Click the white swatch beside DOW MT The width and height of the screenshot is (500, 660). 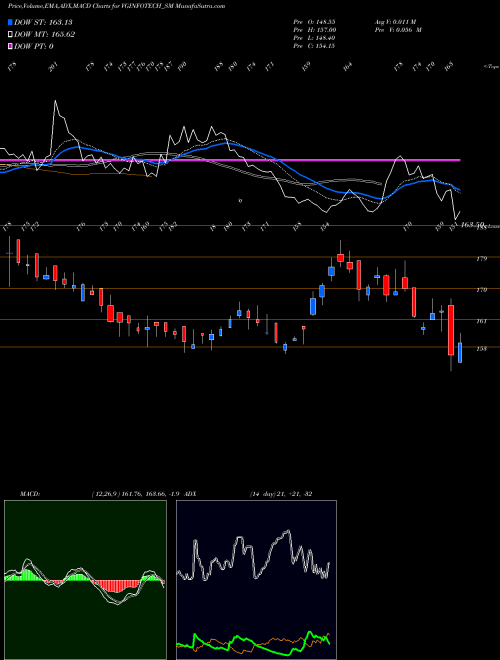tap(11, 35)
